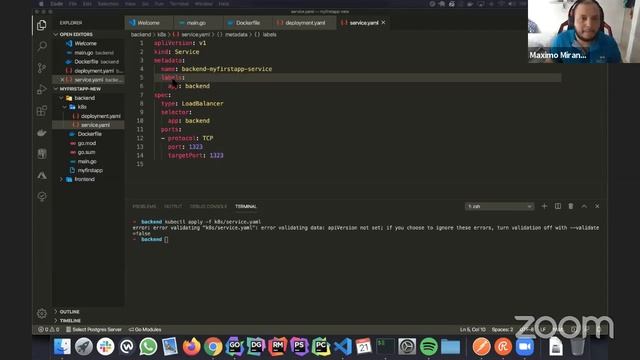Screen dimensions: 640x360
Task: Open the PROBLEMS panel tab
Action: (144, 207)
